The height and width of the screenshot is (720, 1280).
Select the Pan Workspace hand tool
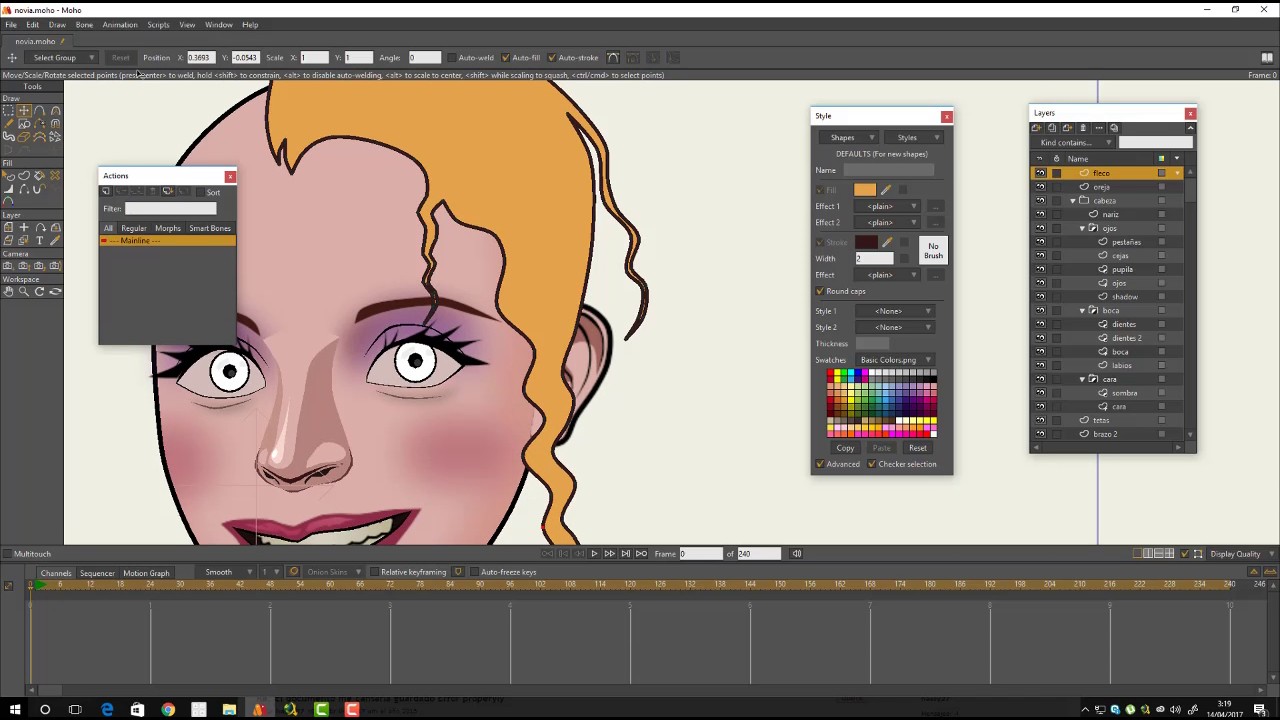point(8,291)
